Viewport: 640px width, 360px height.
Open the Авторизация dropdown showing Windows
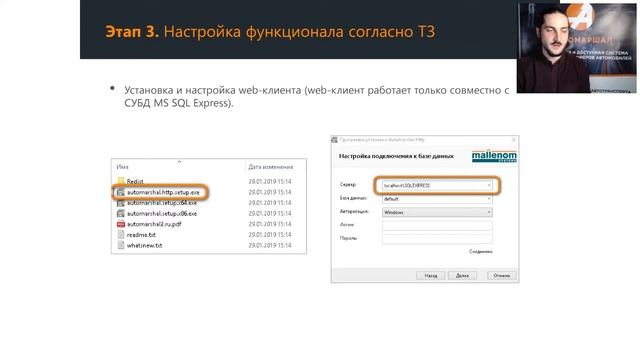pyautogui.click(x=437, y=212)
